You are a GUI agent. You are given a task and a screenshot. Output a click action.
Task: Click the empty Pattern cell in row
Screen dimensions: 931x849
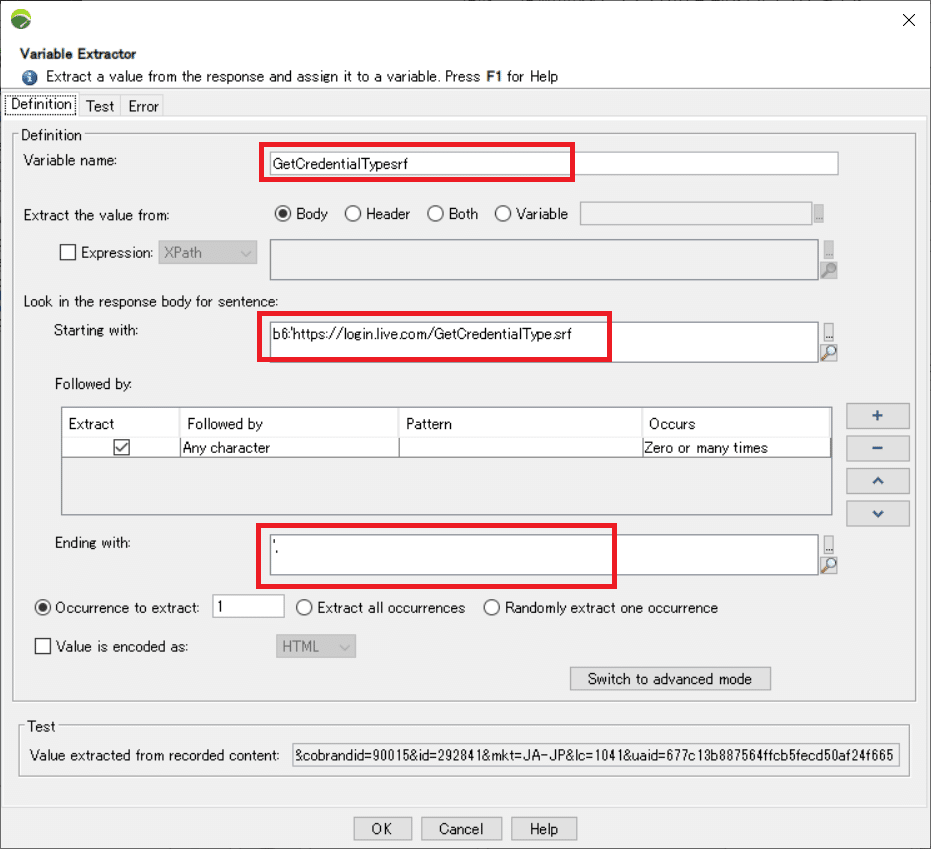[520, 448]
